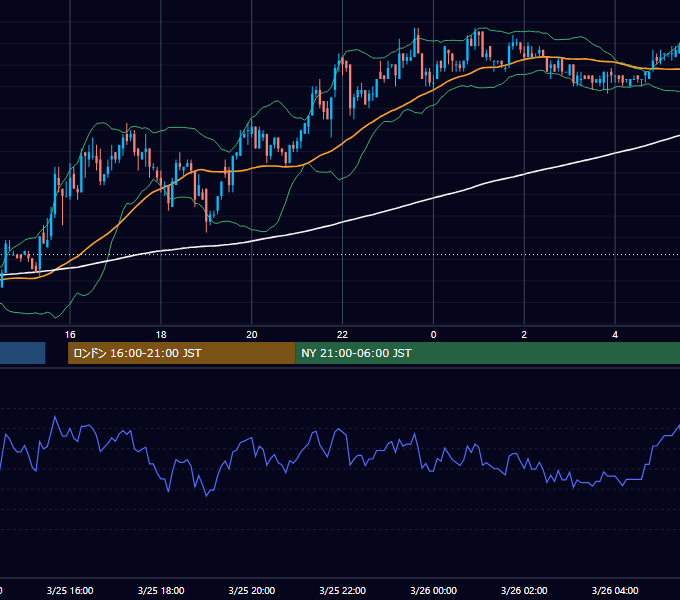Click the 3/25 22:00 date label
The image size is (680, 600).
[x=342, y=590]
